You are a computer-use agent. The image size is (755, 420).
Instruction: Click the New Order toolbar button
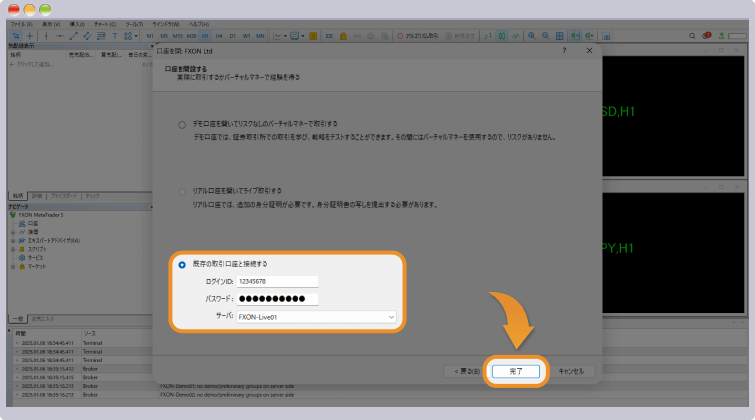pyautogui.click(x=460, y=36)
